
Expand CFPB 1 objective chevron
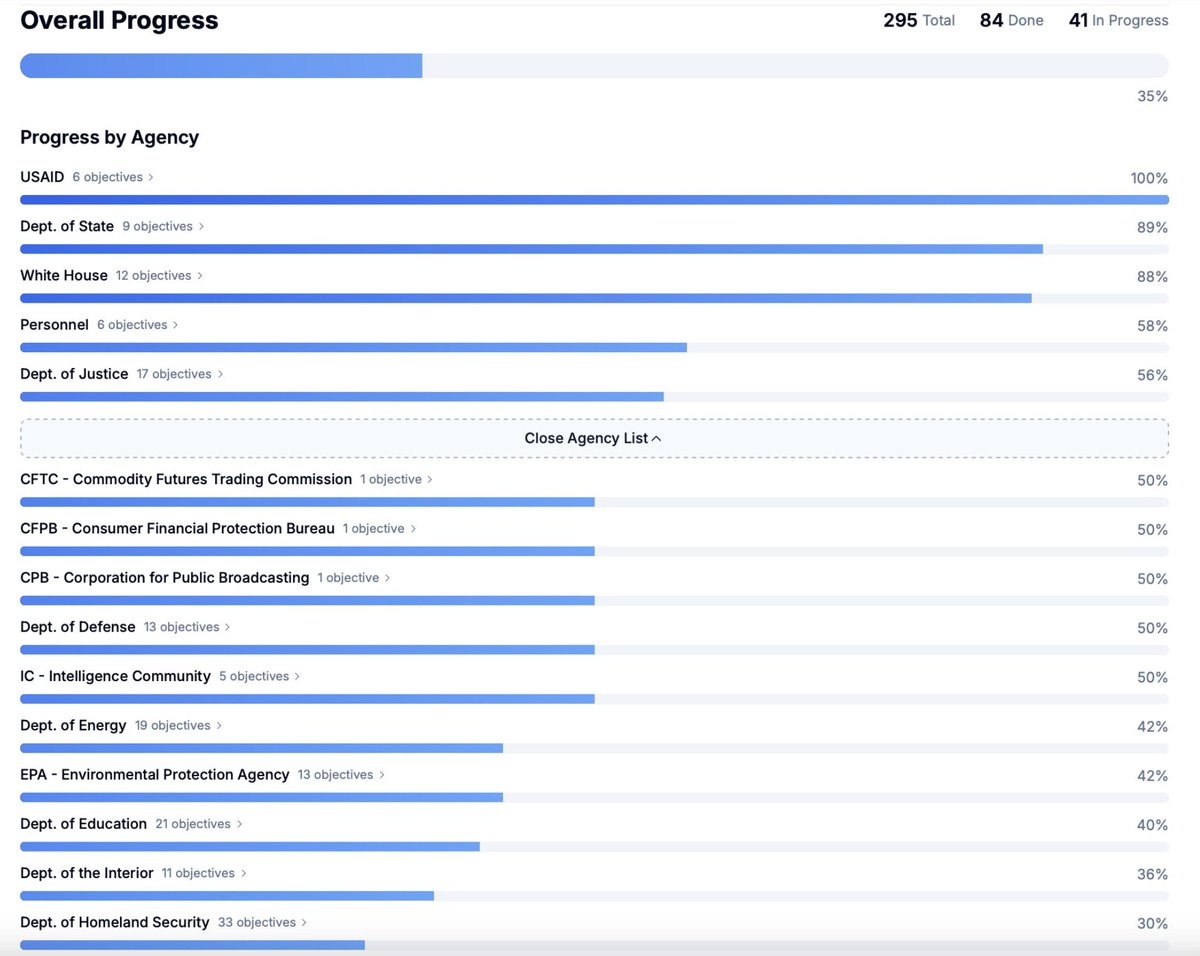point(413,528)
